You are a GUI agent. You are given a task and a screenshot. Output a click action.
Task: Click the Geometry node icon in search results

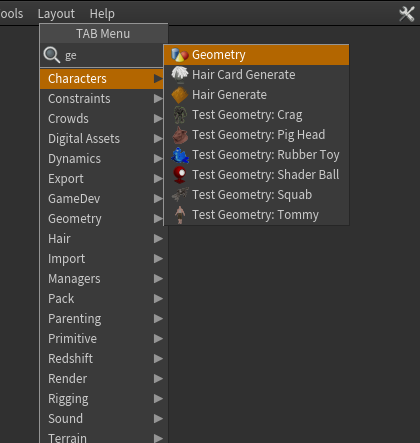180,55
